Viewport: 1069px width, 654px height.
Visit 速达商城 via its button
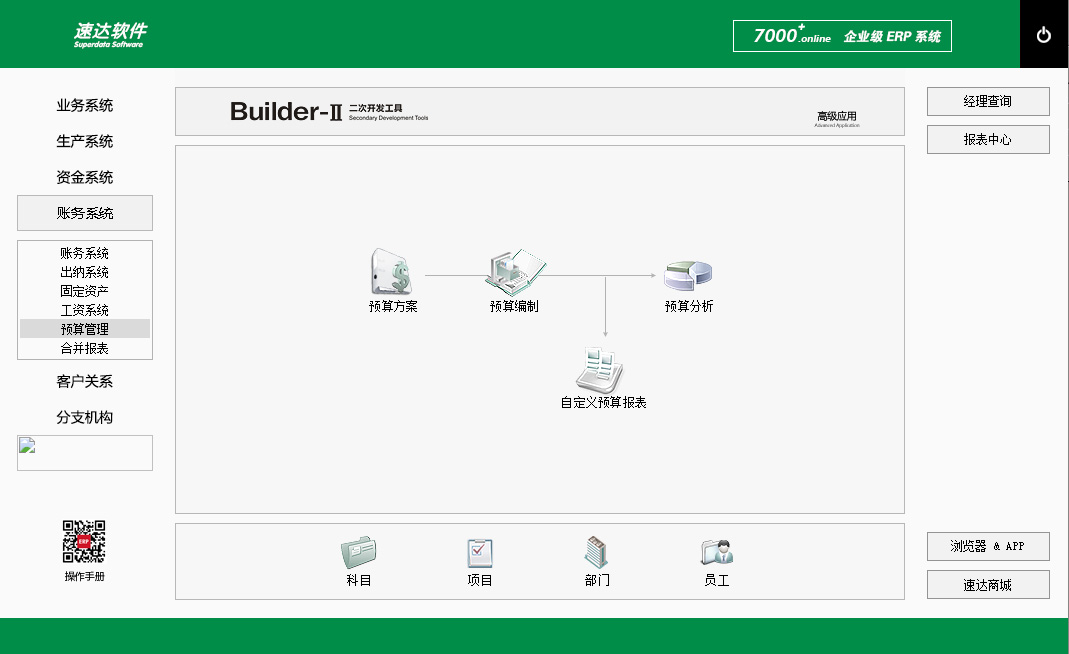click(987, 584)
